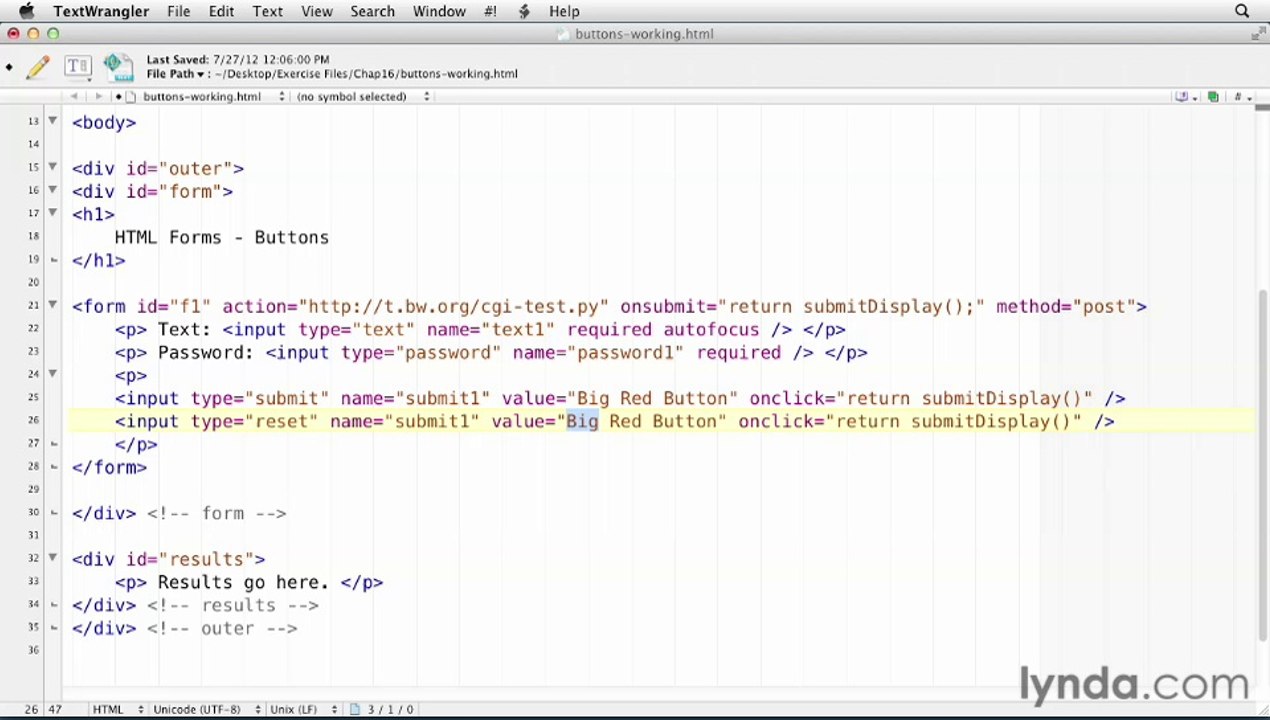Click 'Results go here.' text on line 33
1270x720 pixels.
pos(243,582)
